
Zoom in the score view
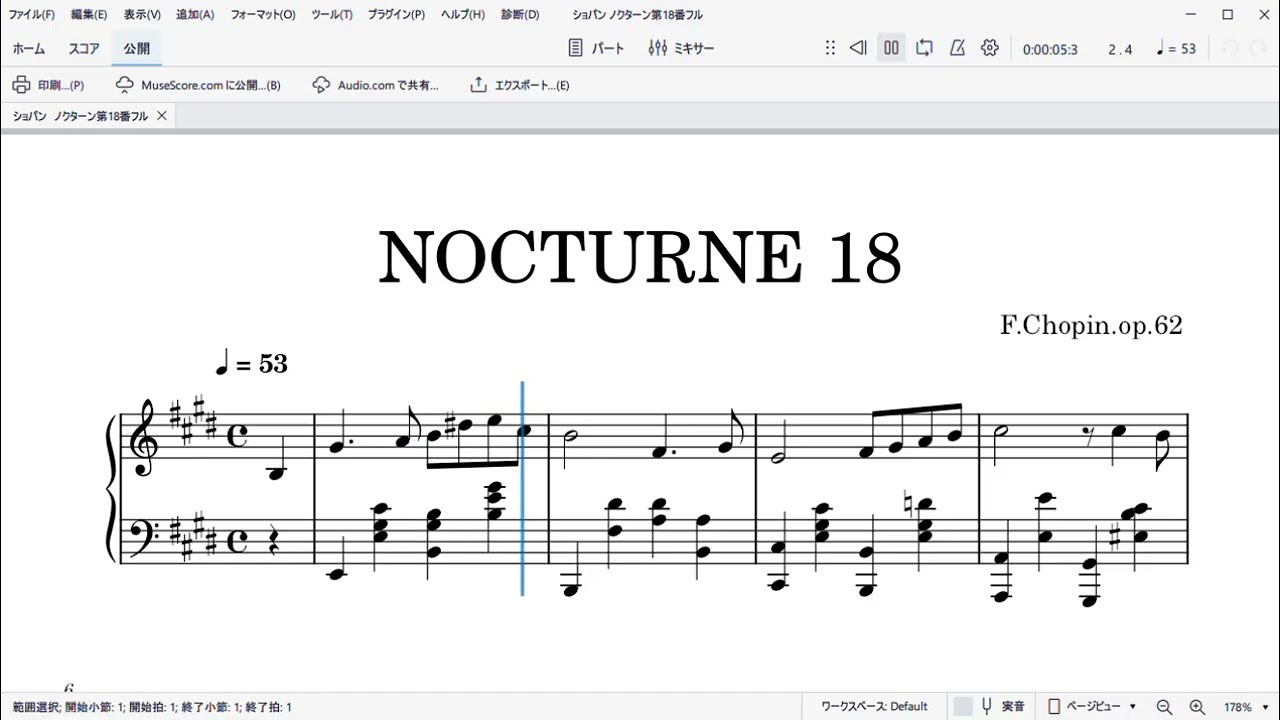[1197, 707]
